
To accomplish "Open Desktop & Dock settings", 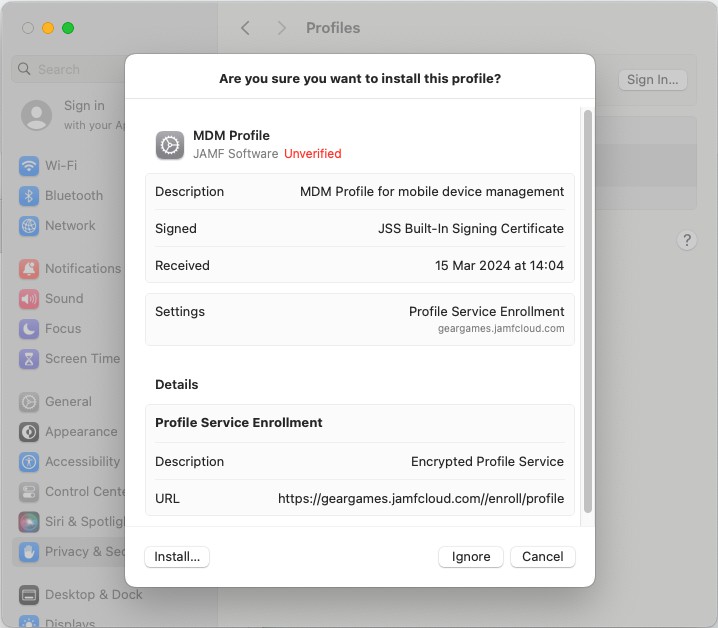I will pyautogui.click(x=93, y=595).
